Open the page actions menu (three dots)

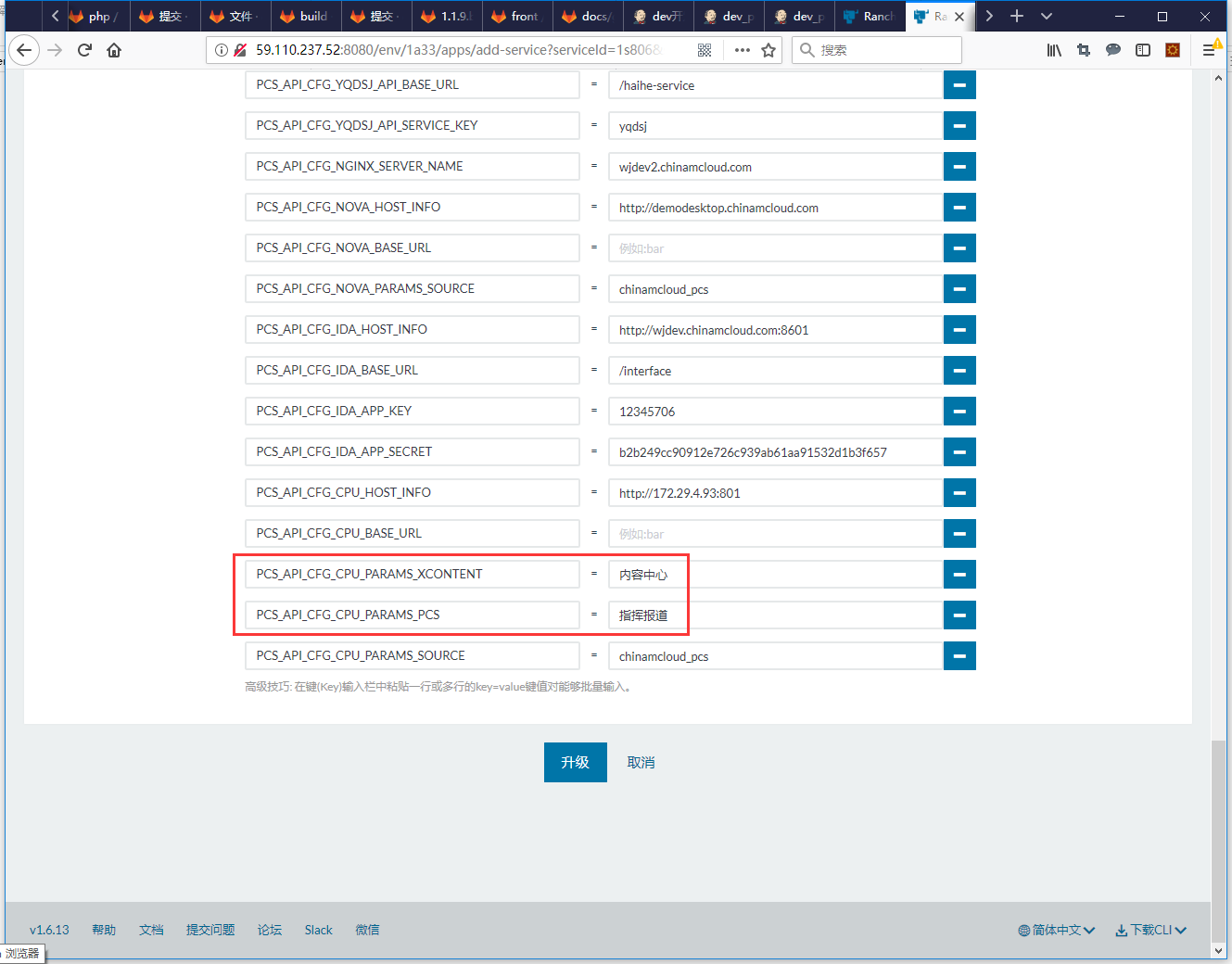coord(742,50)
